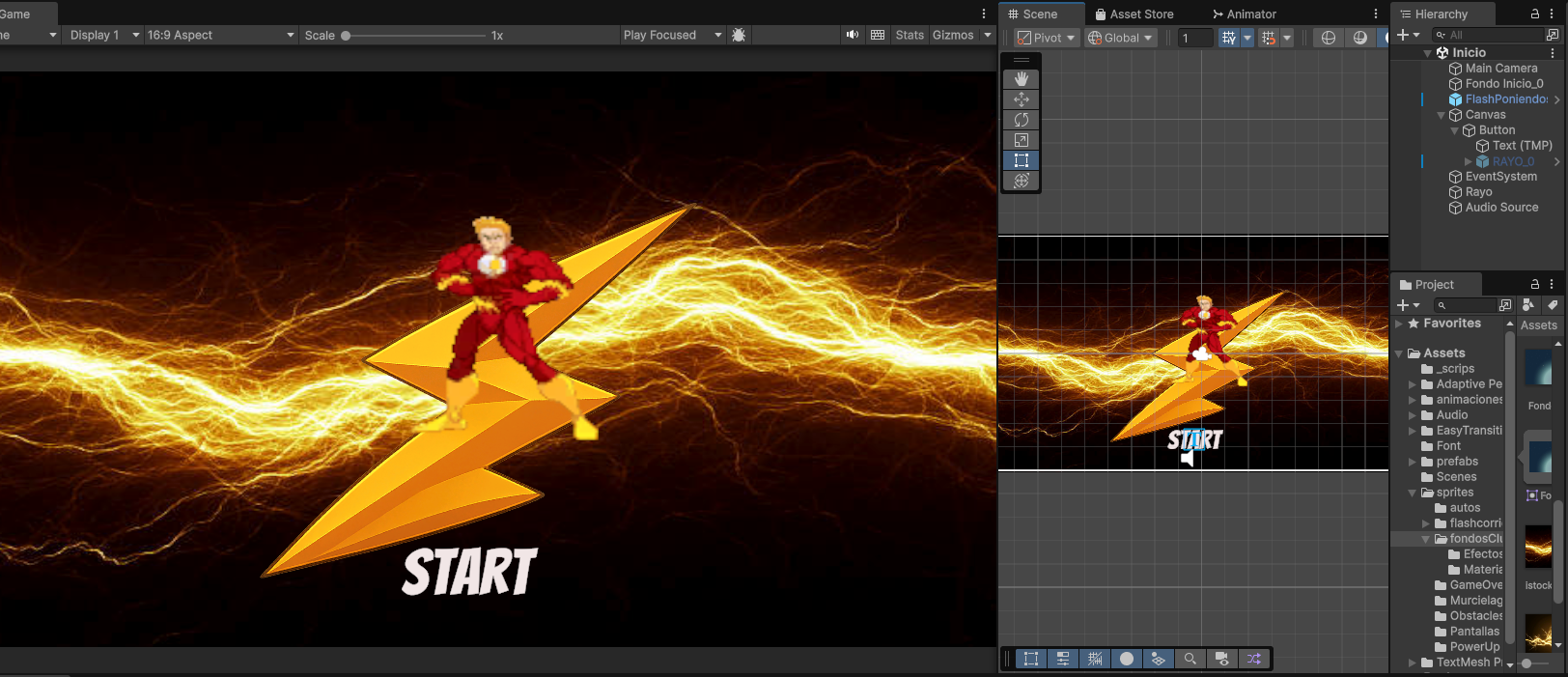Toggle scene overlay sliders button
1568x677 pixels.
pos(1062,659)
